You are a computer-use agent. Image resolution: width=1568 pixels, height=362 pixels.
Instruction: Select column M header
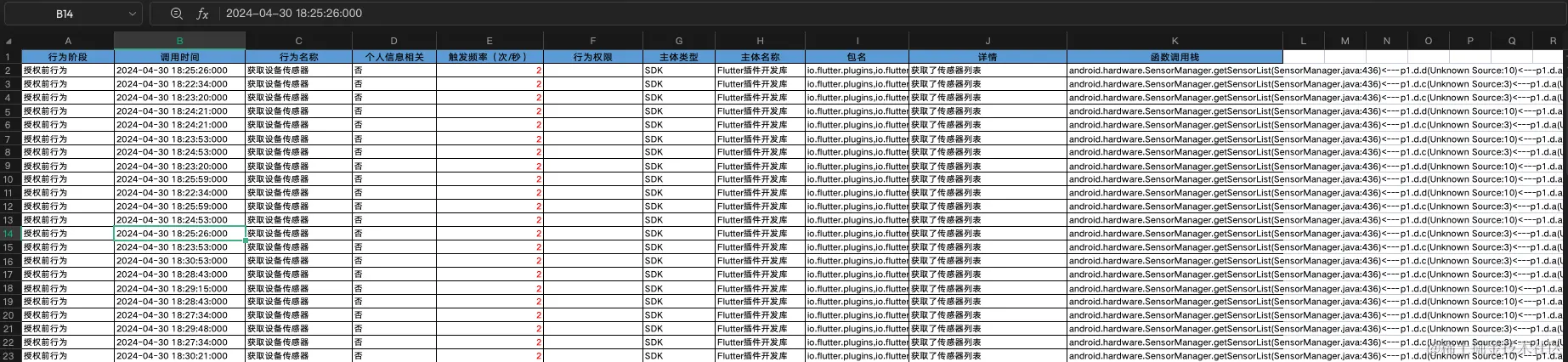point(1344,41)
